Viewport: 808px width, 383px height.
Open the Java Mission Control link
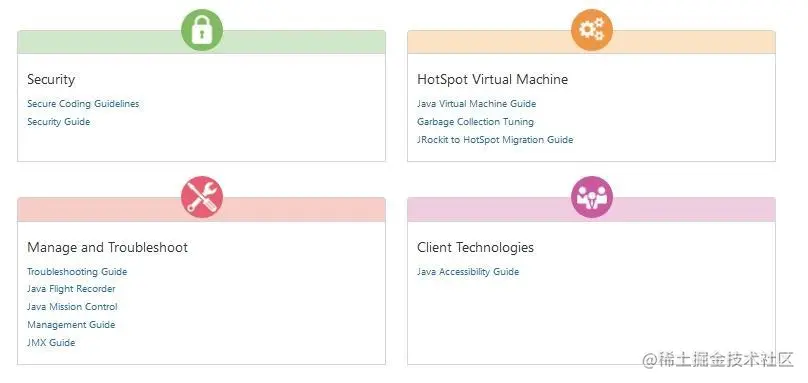pyautogui.click(x=72, y=307)
